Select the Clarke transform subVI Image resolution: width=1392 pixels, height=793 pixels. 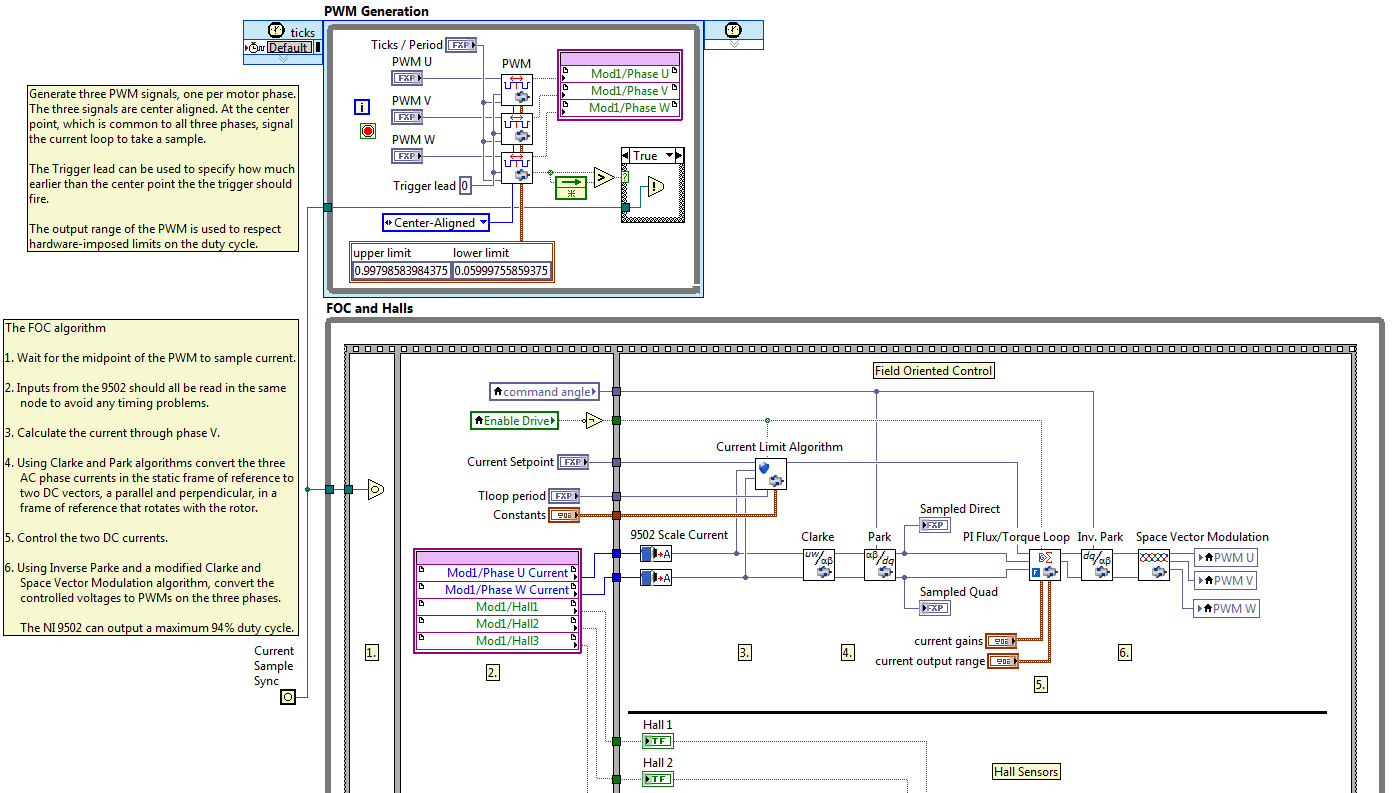tap(818, 565)
